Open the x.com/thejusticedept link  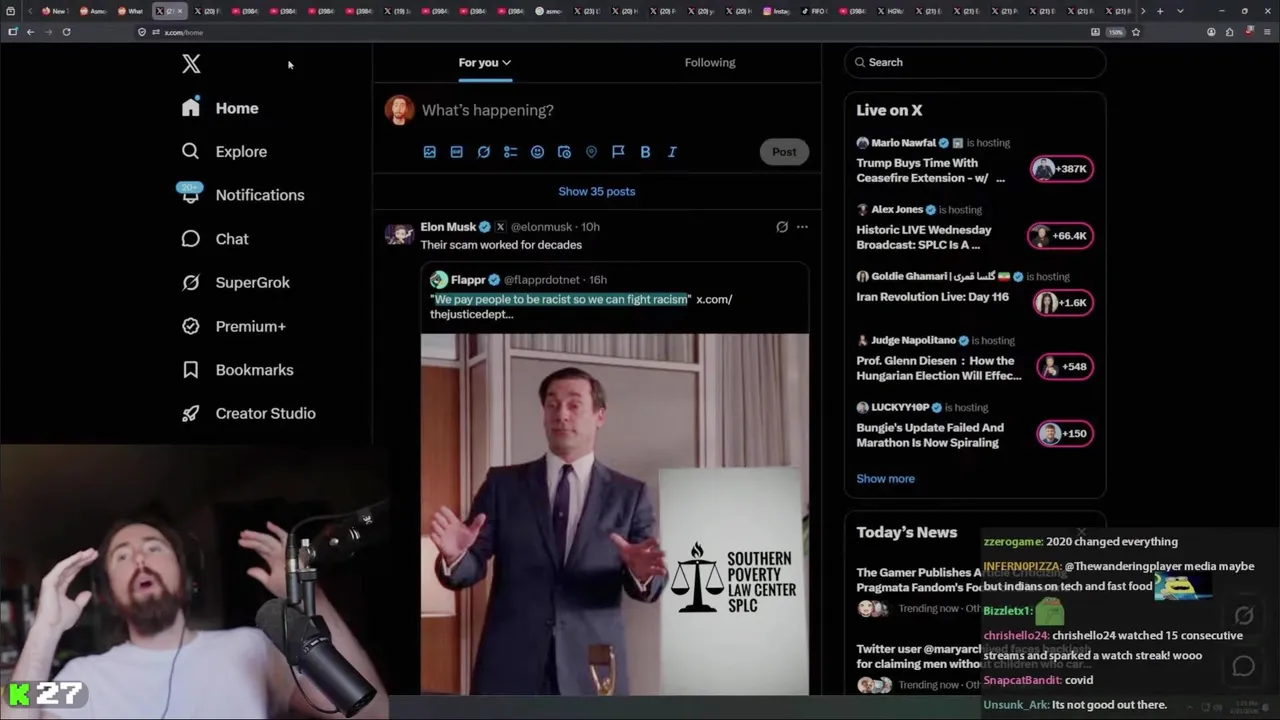coord(581,306)
